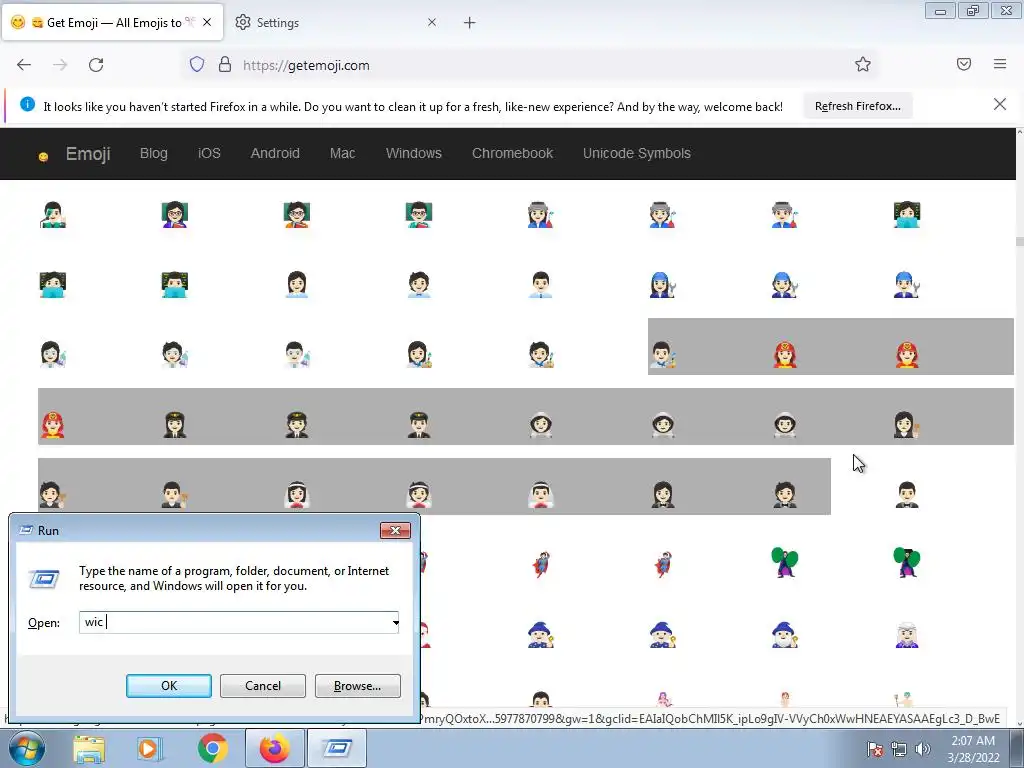Open a new tab with plus button
Viewport: 1024px width, 768px height.
tap(470, 23)
